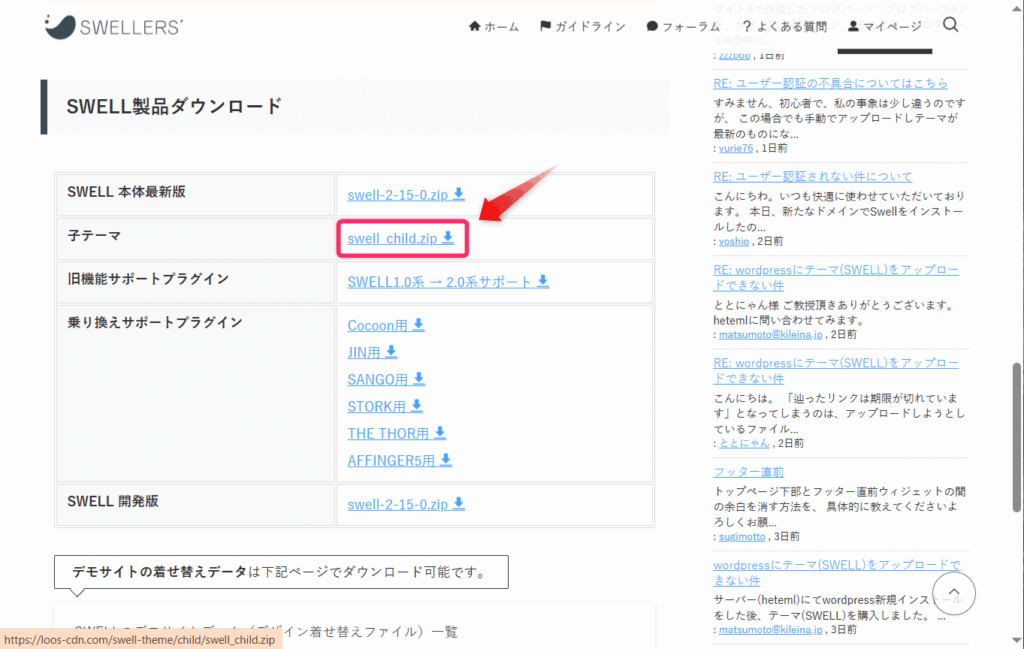Click the SWELLERS' logo
This screenshot has width=1024, height=649.
114,27
